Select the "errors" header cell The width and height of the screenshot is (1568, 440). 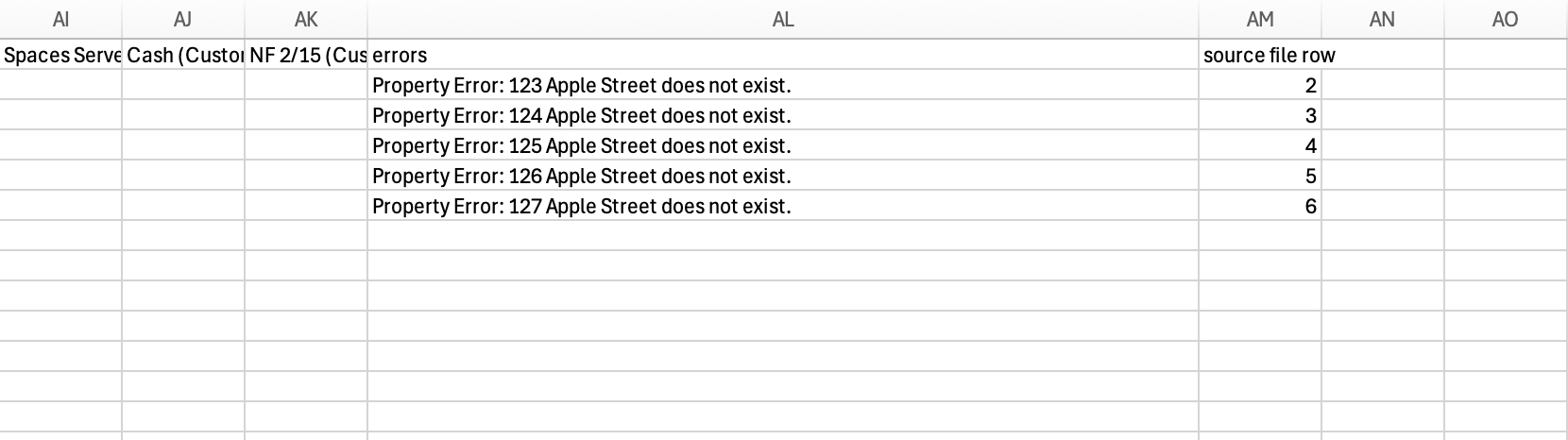783,55
